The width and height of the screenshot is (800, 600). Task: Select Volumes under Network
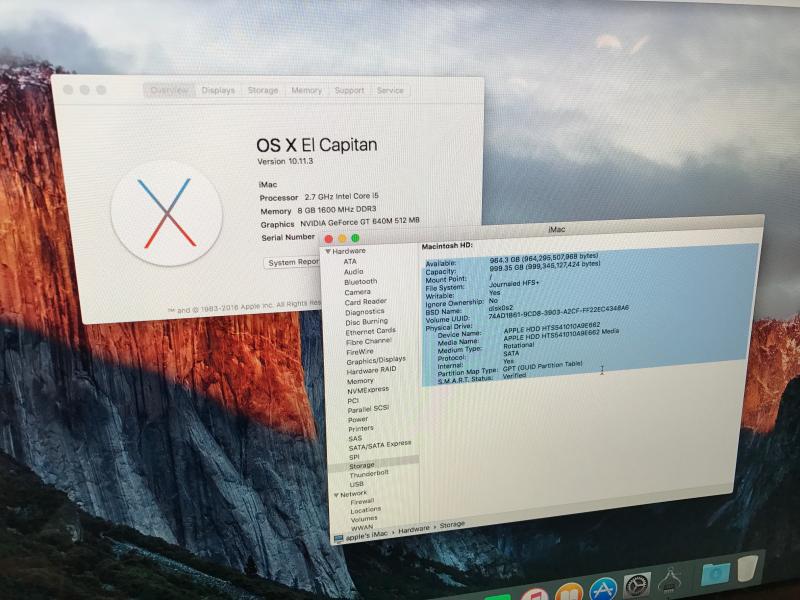[x=364, y=519]
